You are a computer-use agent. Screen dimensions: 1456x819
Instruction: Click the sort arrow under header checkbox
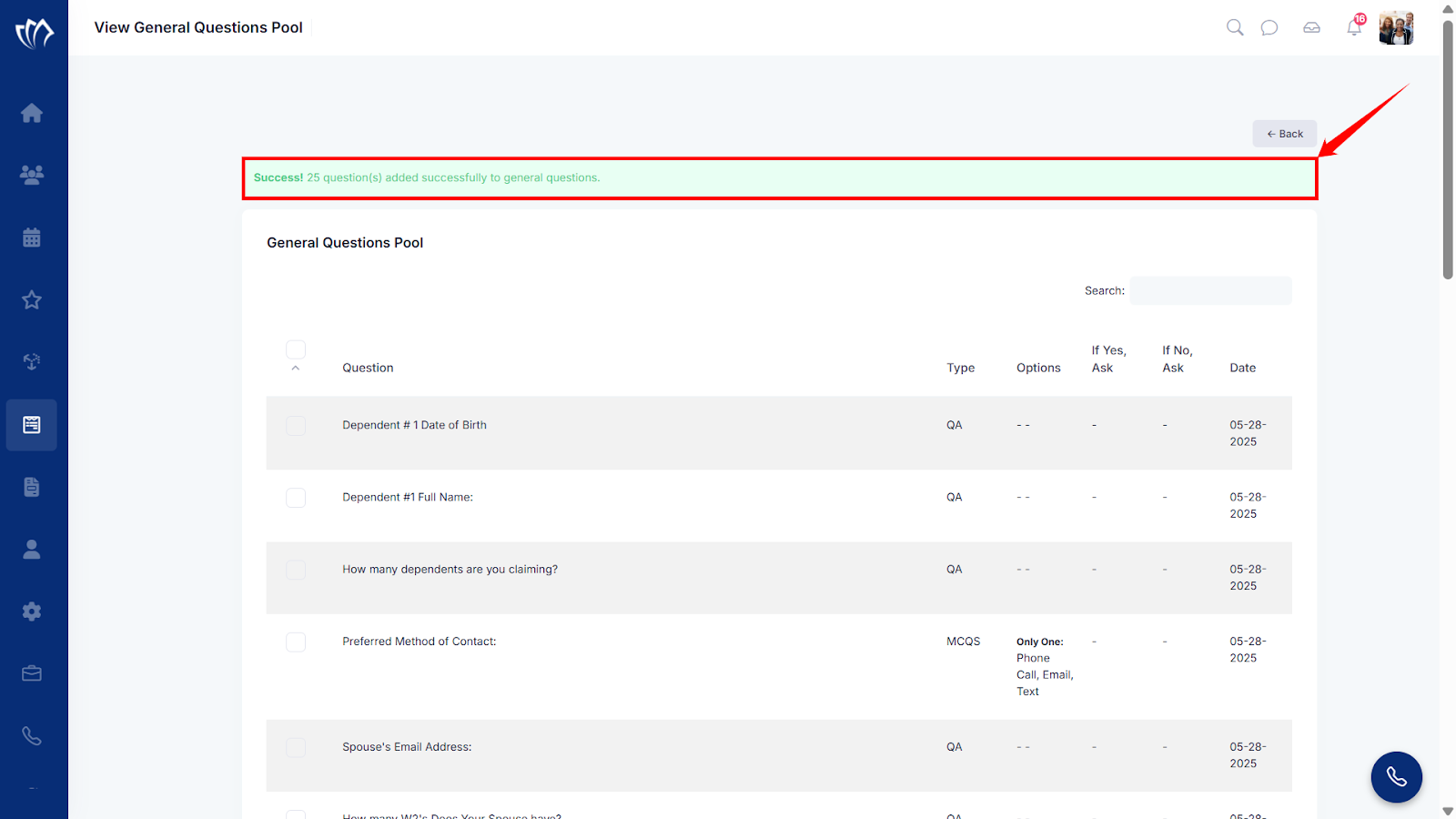(296, 369)
